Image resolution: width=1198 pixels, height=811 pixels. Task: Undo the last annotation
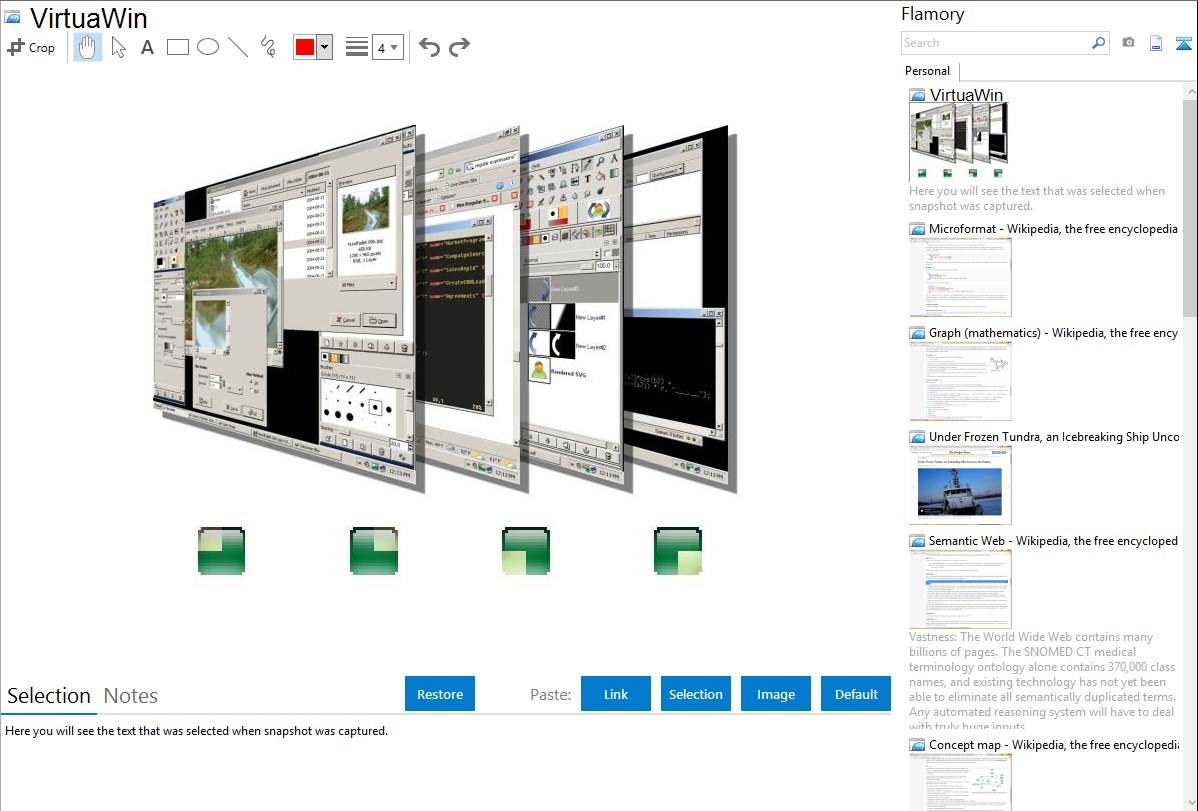(429, 47)
